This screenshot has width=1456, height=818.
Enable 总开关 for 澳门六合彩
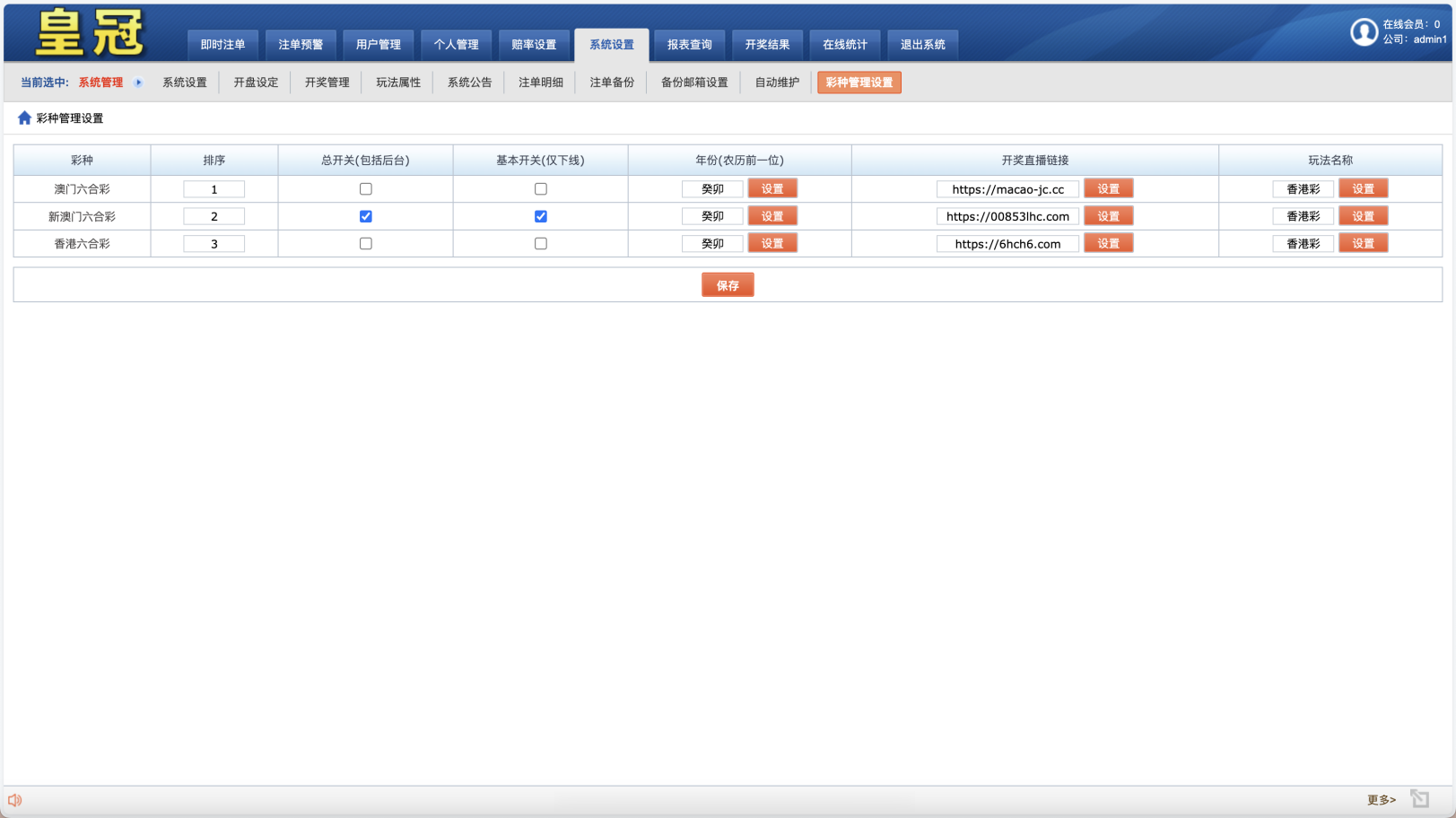365,189
